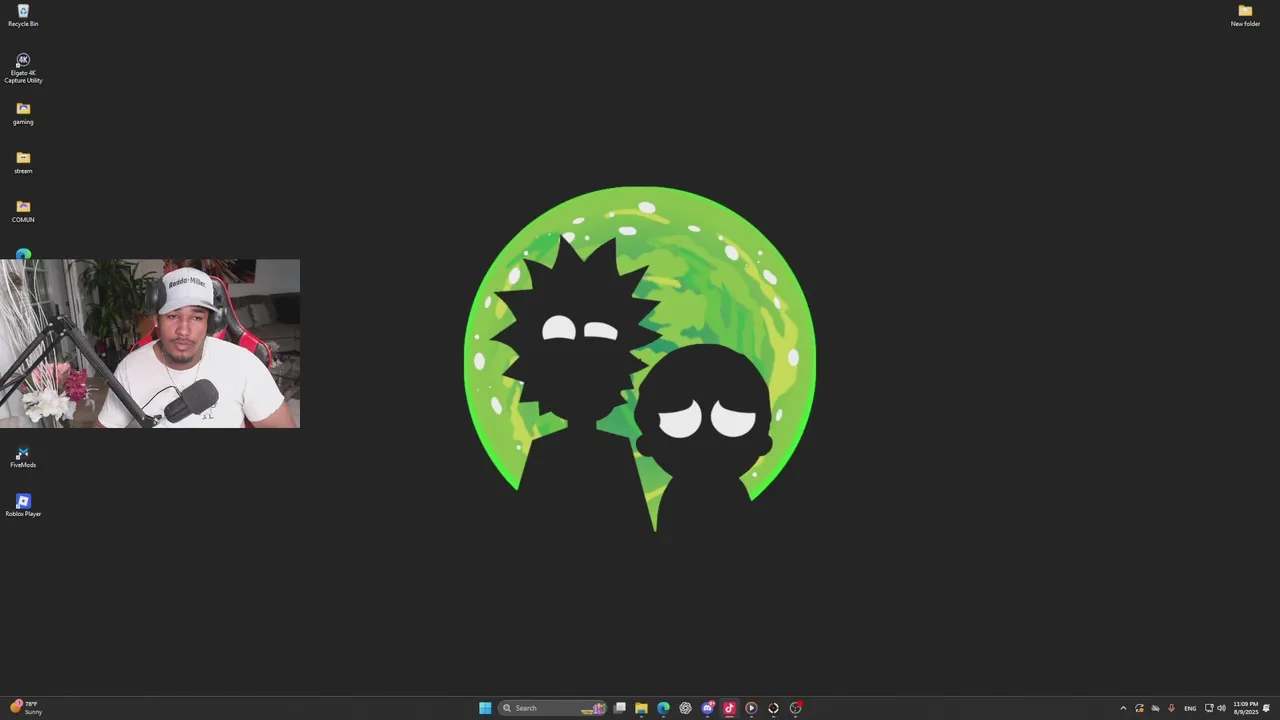Switch to the TikTok app in the taskbar
This screenshot has height=720, width=1280.
coord(729,708)
